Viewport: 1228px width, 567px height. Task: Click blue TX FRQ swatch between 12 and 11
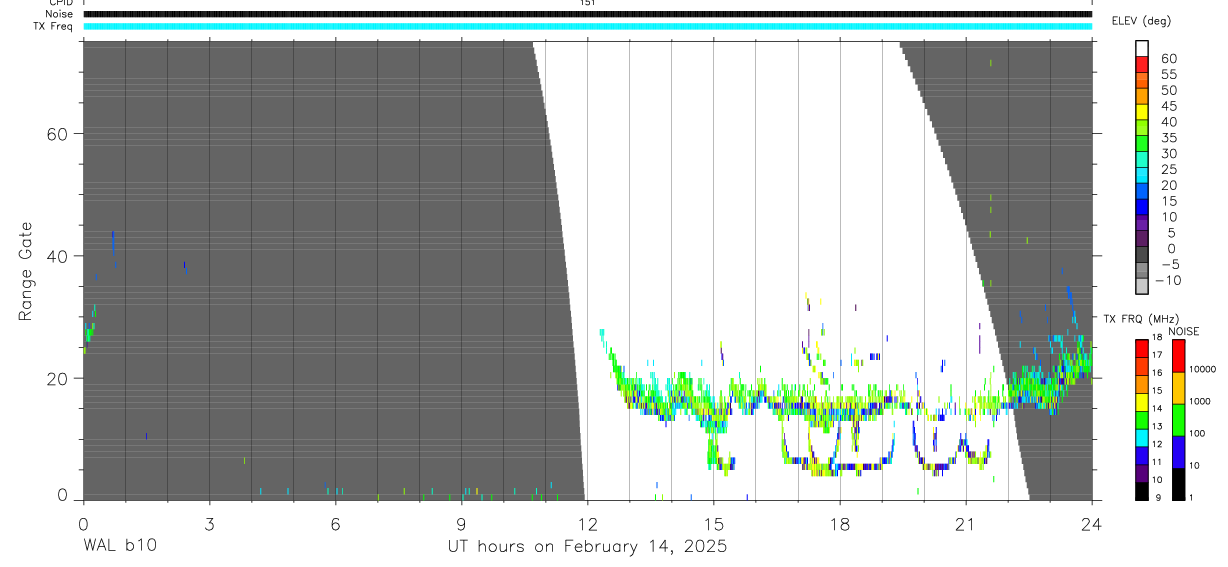click(x=1141, y=455)
